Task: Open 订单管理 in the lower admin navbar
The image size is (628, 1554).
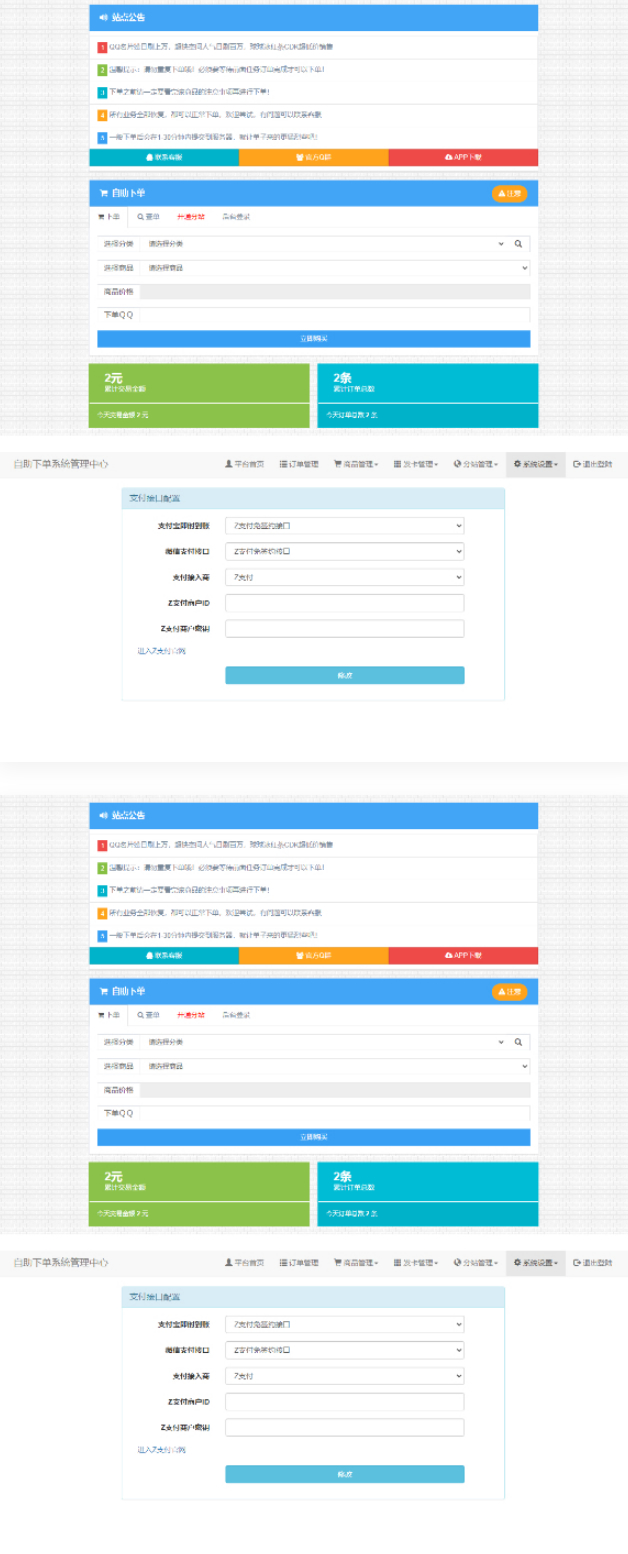Action: [299, 1262]
